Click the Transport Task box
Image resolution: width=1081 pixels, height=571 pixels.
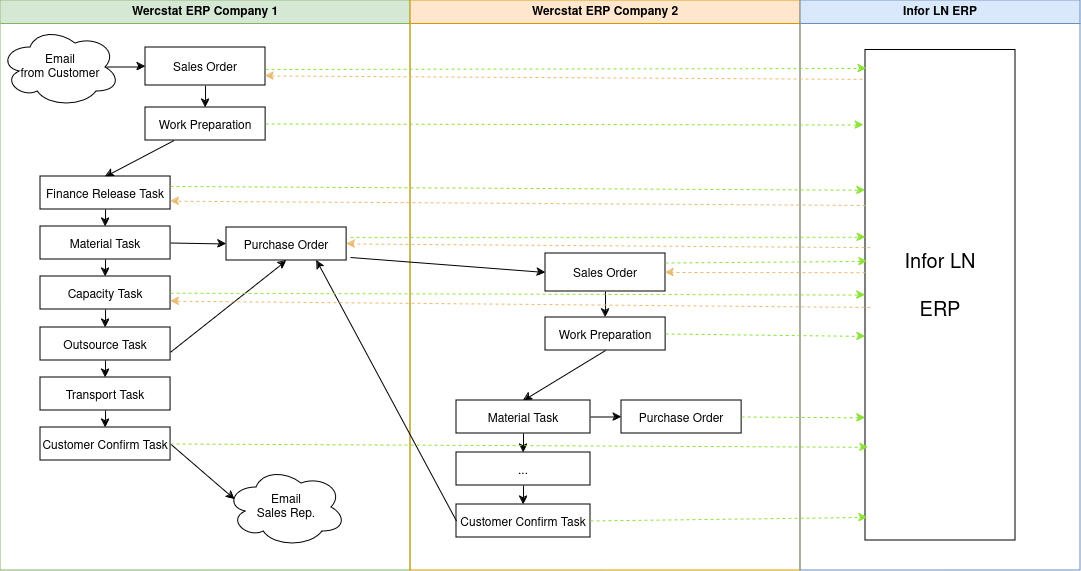(105, 394)
